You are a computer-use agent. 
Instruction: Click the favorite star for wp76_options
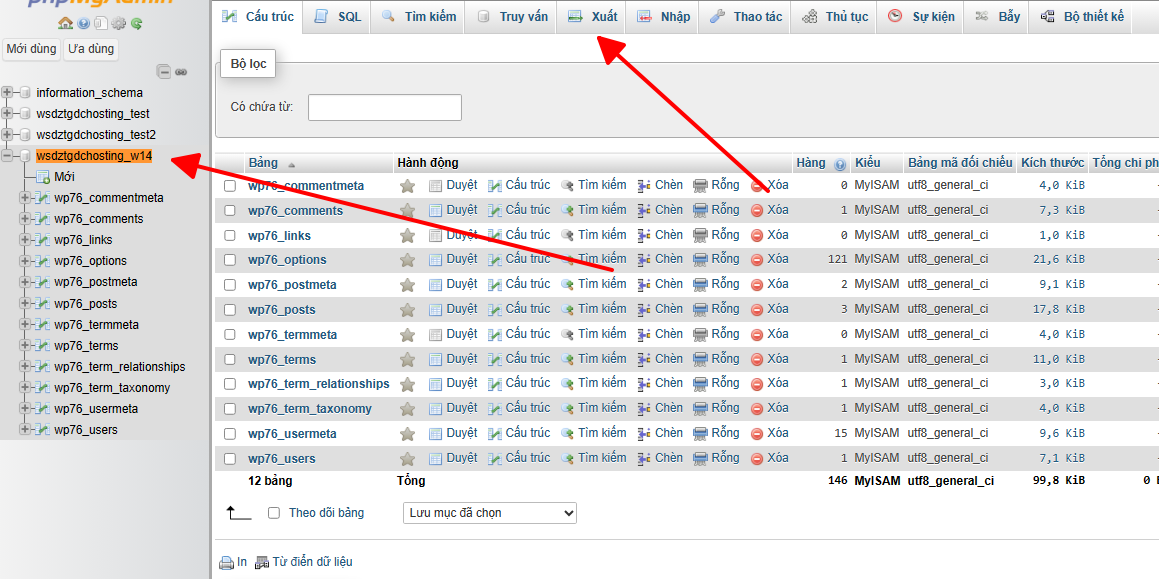[407, 260]
